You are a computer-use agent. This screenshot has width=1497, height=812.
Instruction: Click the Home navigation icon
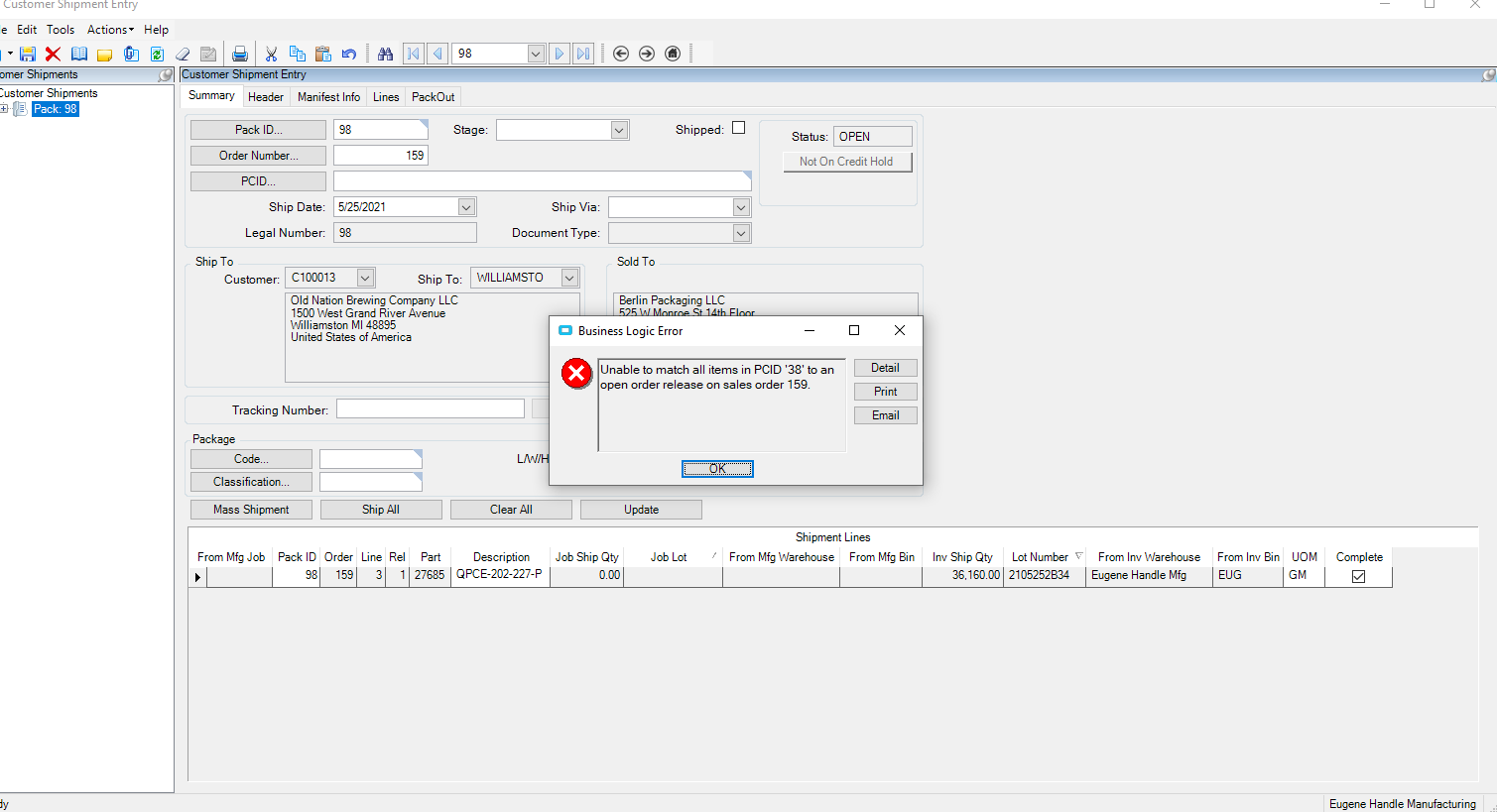673,54
